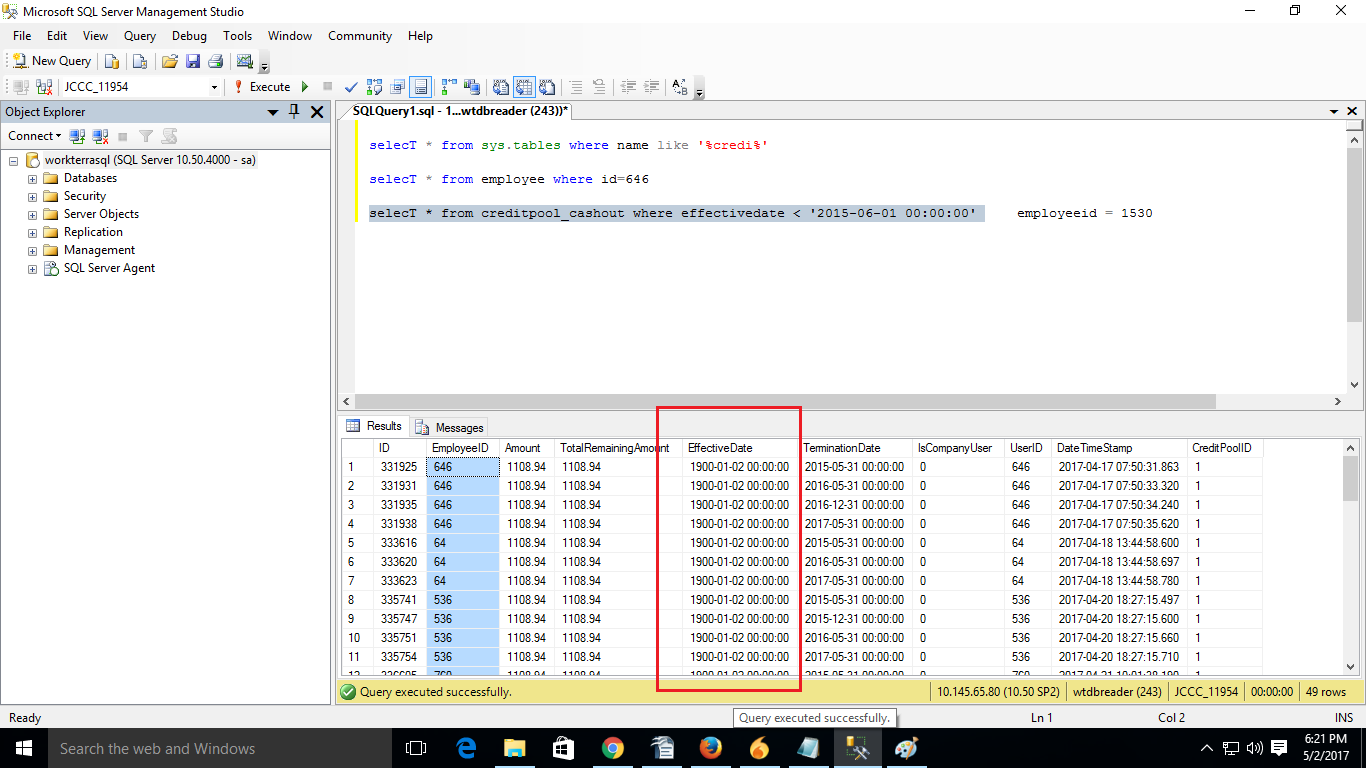1366x768 pixels.
Task: Click Object Explorer disconnect icon
Action: (100, 136)
